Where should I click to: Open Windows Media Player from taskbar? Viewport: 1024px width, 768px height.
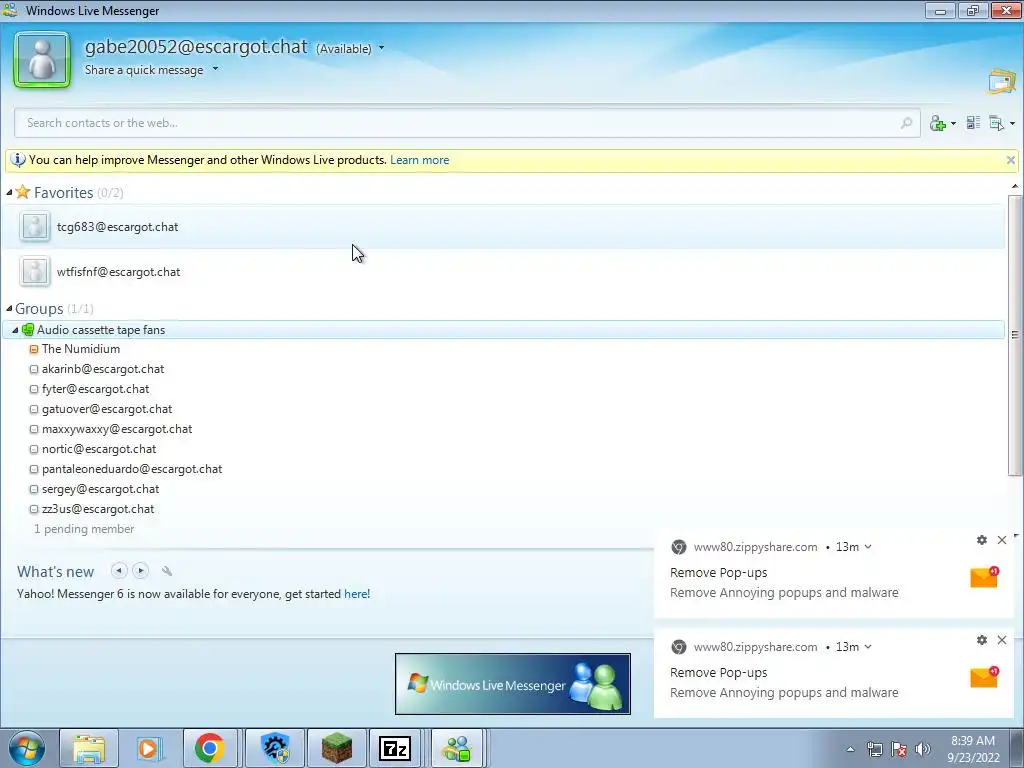(x=150, y=748)
